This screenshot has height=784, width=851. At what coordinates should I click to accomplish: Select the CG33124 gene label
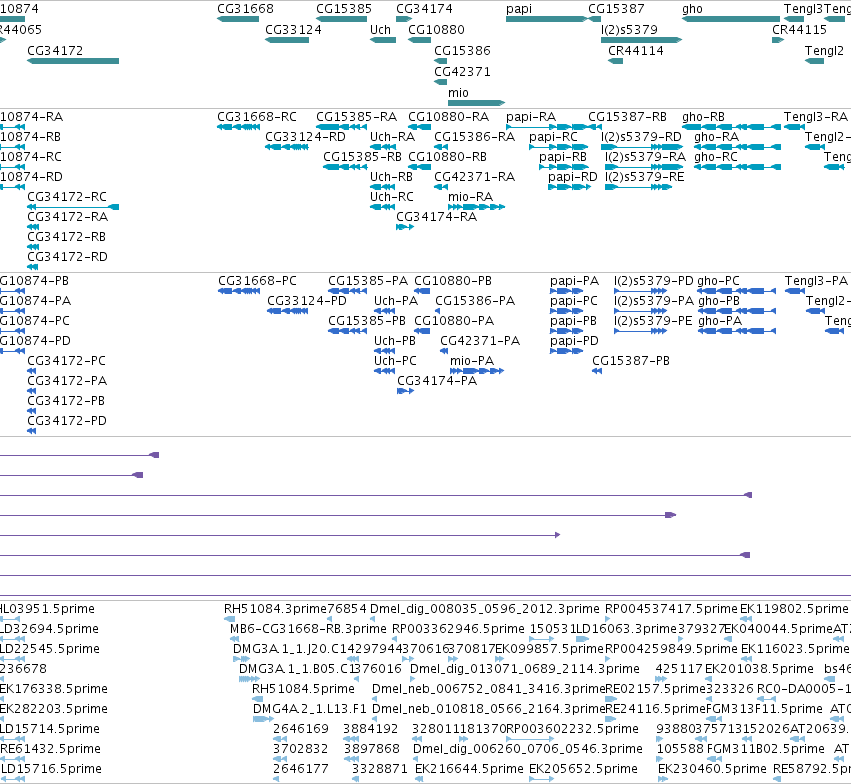click(293, 30)
